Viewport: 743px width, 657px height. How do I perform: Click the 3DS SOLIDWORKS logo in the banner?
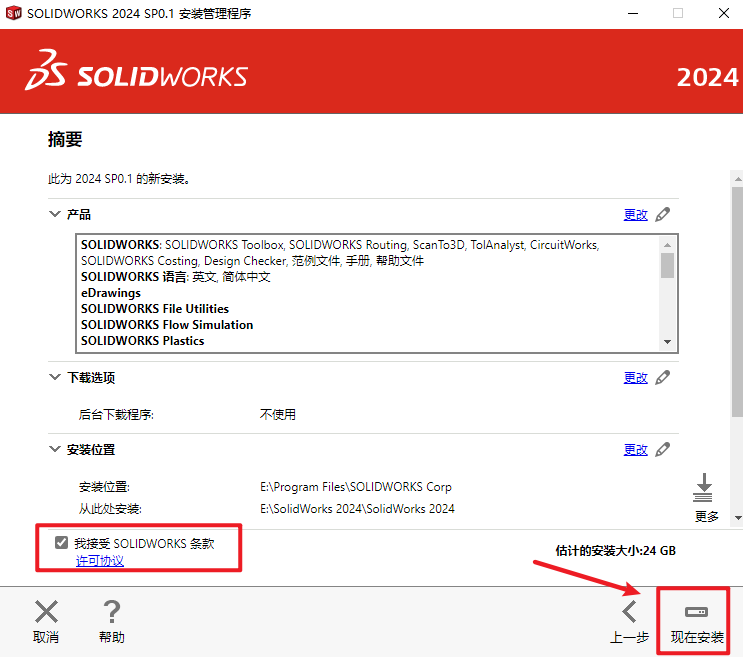point(136,71)
